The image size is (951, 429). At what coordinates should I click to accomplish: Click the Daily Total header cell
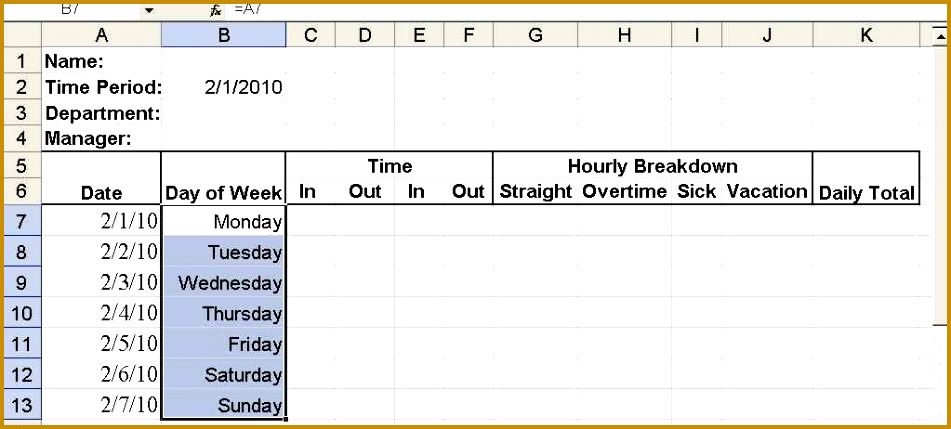(866, 193)
